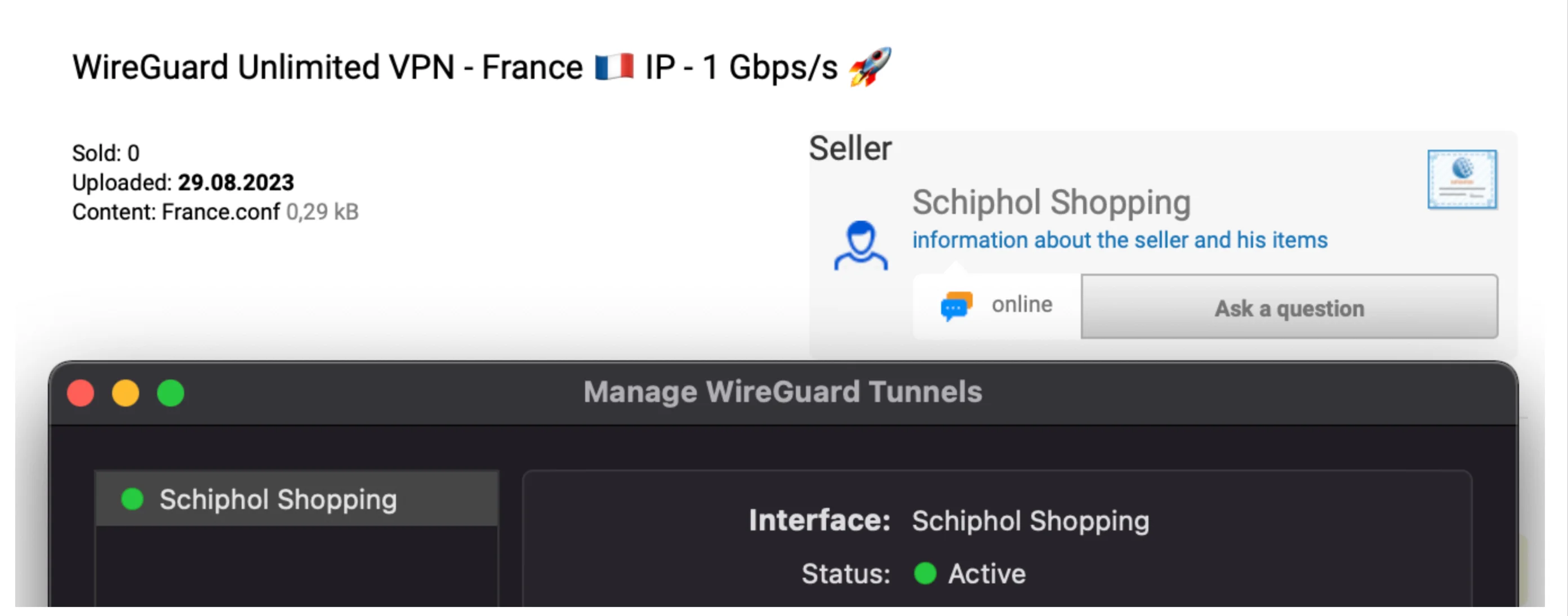Click the upload date 29.08.2023
The image size is (1568, 616).
tap(235, 182)
